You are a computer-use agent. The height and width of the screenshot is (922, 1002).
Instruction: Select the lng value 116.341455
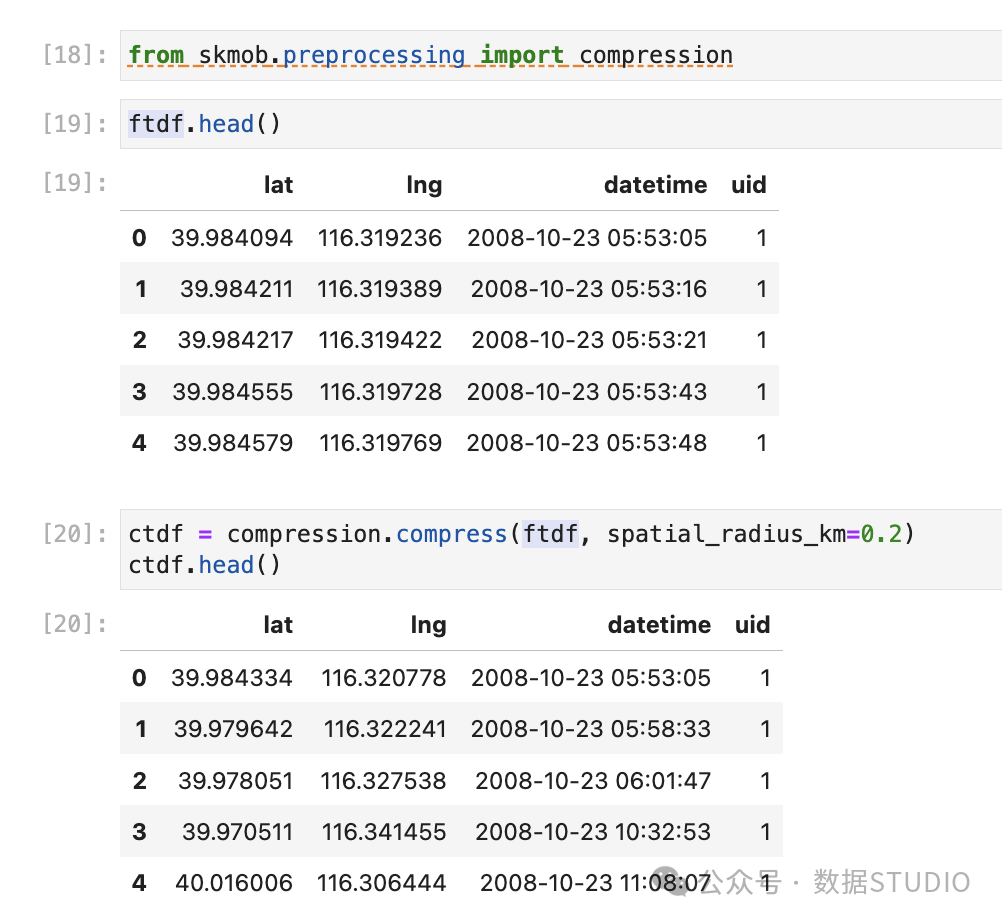(x=384, y=832)
